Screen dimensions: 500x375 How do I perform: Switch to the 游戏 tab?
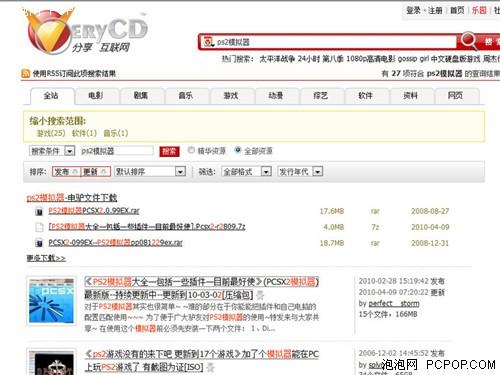tap(231, 96)
